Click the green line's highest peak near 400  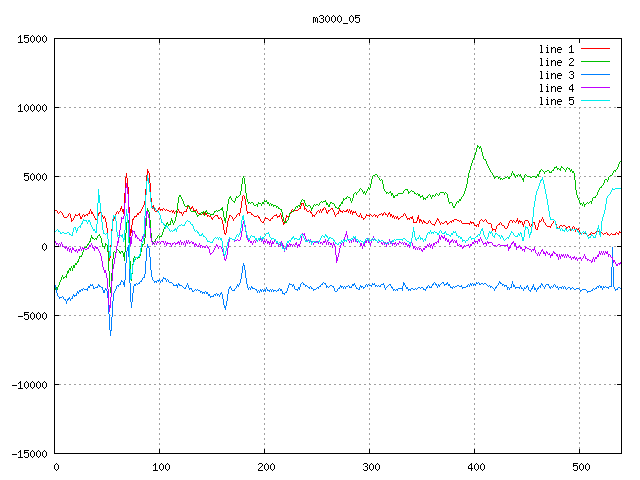[478, 146]
